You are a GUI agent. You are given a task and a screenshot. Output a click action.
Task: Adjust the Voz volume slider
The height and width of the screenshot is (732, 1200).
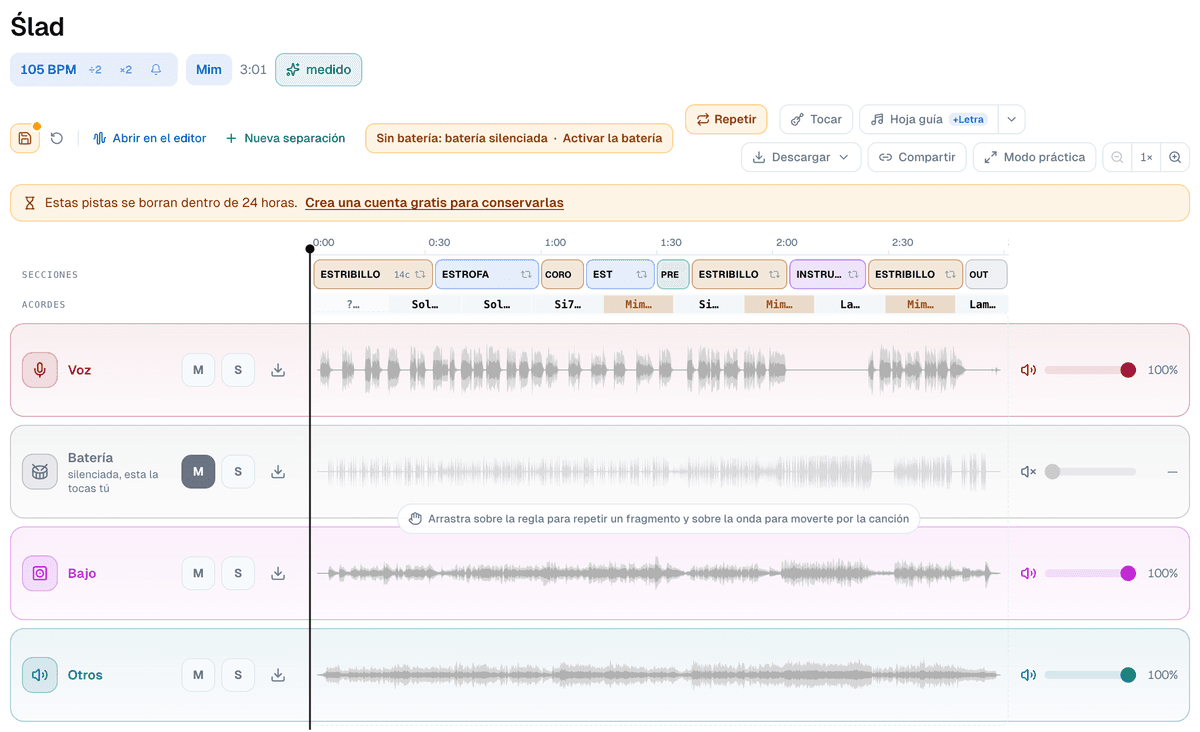click(1090, 370)
